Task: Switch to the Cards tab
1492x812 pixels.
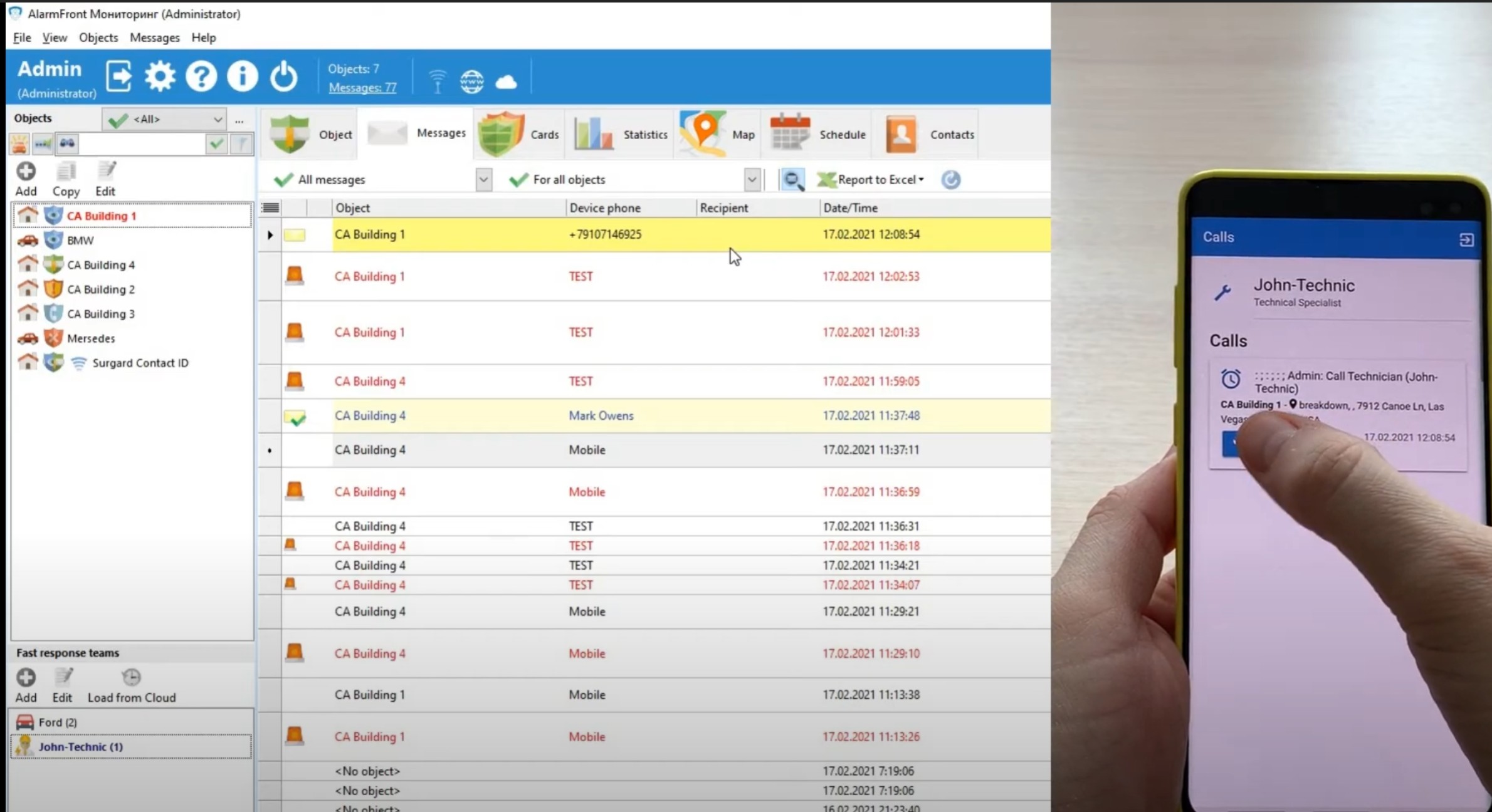Action: point(518,134)
